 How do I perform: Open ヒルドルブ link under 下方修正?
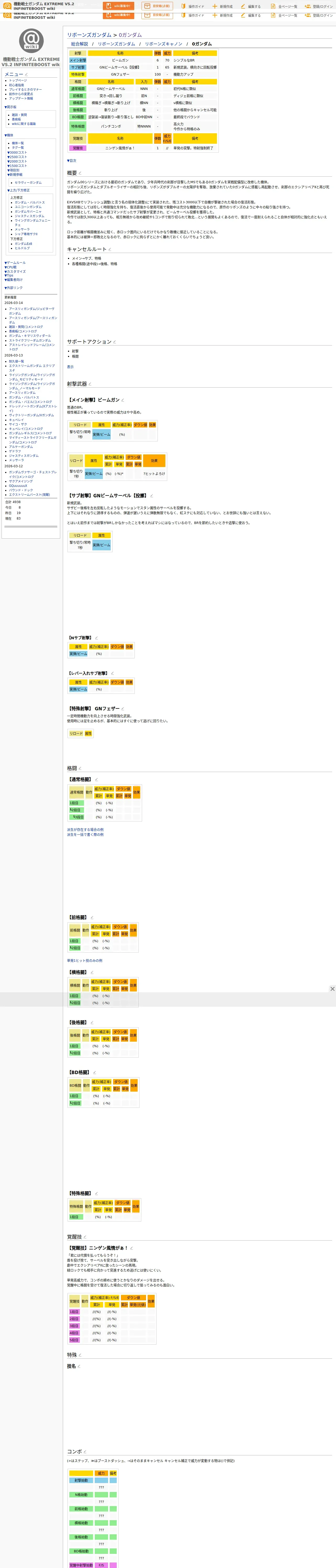click(x=22, y=248)
